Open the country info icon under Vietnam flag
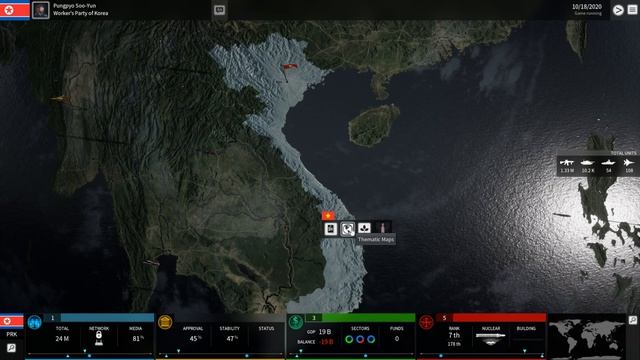The height and width of the screenshot is (360, 640). pyautogui.click(x=331, y=229)
